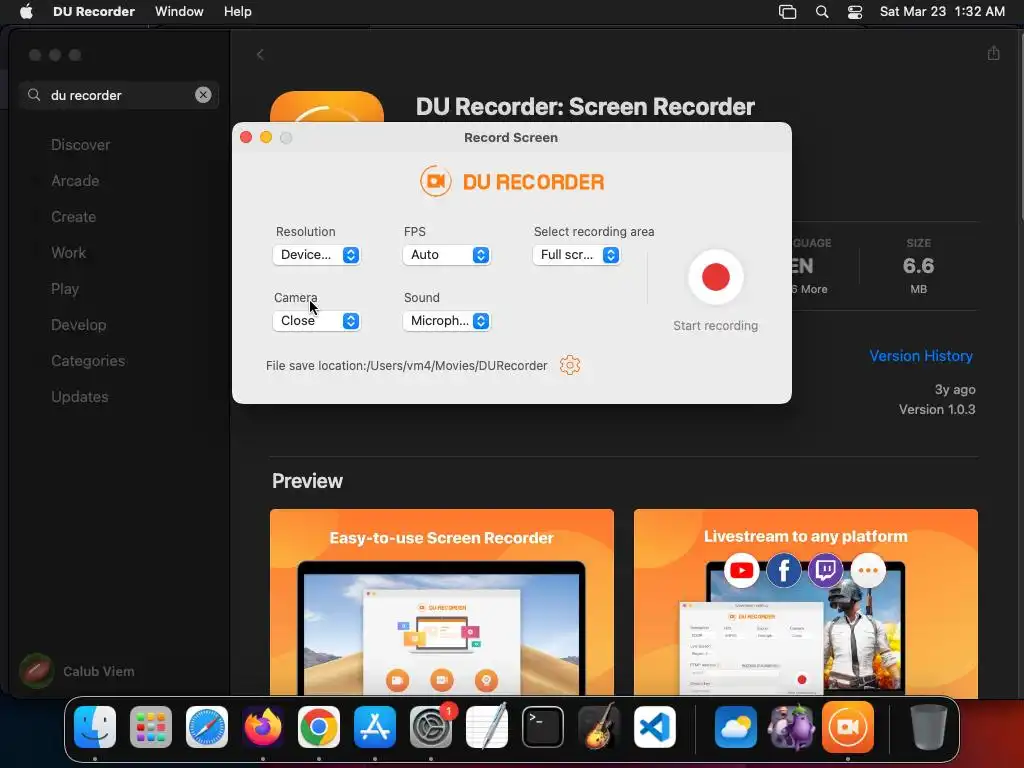
Task: Open DU Recorder from the Dock
Action: [848, 727]
